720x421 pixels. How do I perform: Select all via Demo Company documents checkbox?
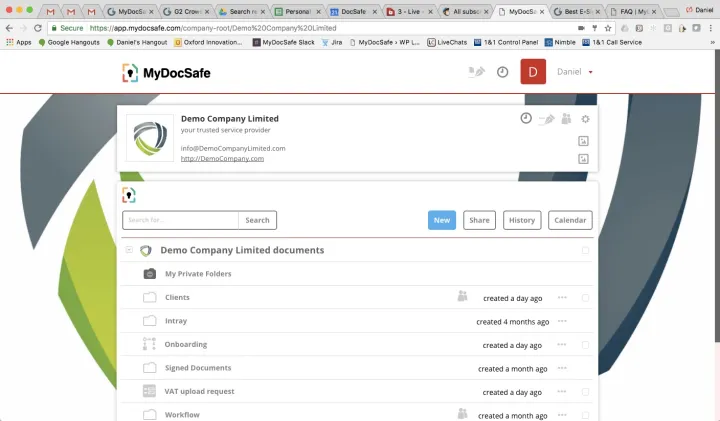(585, 251)
